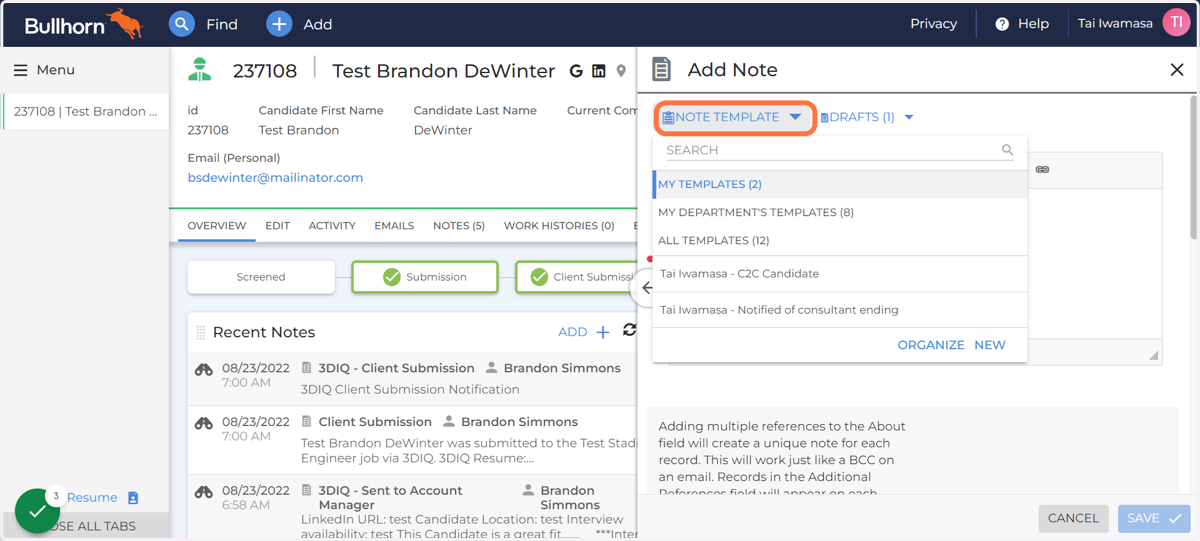This screenshot has width=1200, height=541.
Task: Switch to the NOTES (5) tab
Action: [x=459, y=226]
